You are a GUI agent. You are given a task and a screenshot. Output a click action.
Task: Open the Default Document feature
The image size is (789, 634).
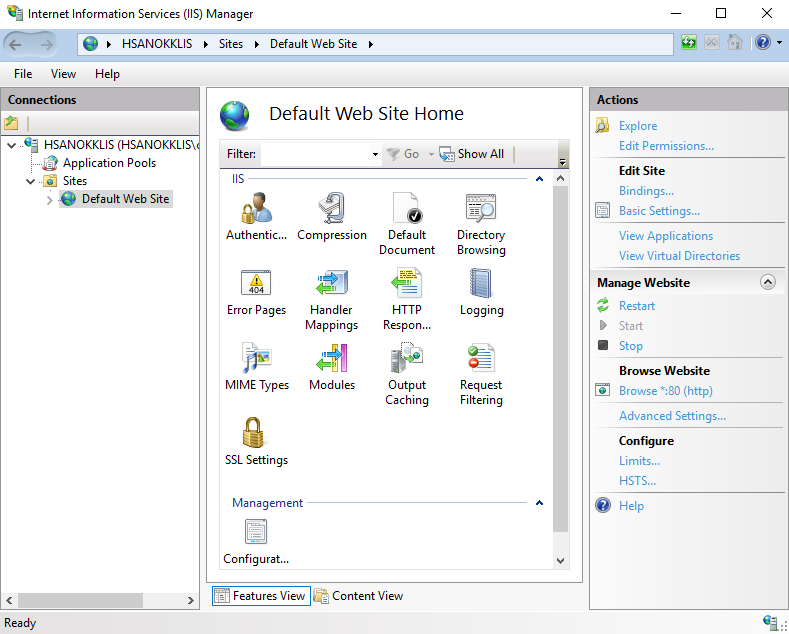pos(407,224)
